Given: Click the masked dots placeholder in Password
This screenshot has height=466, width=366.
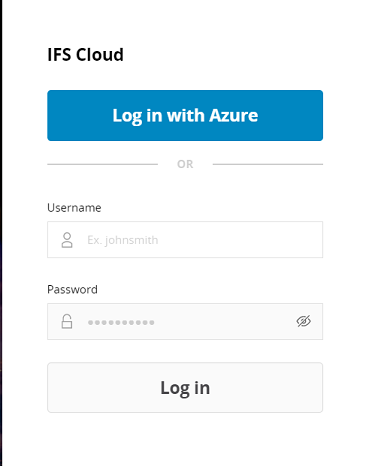Looking at the screenshot, I should (121, 322).
